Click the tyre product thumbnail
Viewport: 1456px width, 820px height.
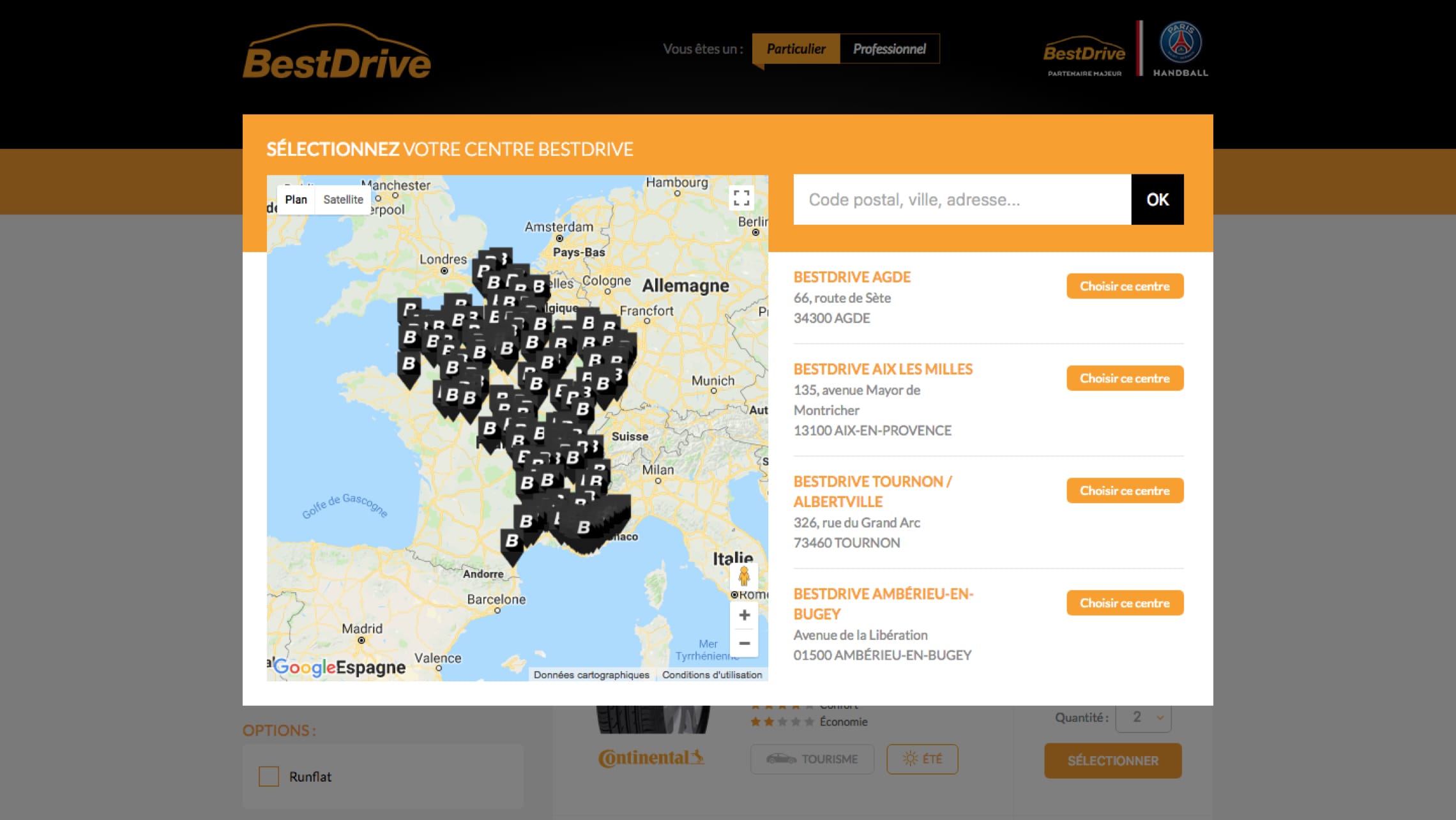click(x=653, y=719)
